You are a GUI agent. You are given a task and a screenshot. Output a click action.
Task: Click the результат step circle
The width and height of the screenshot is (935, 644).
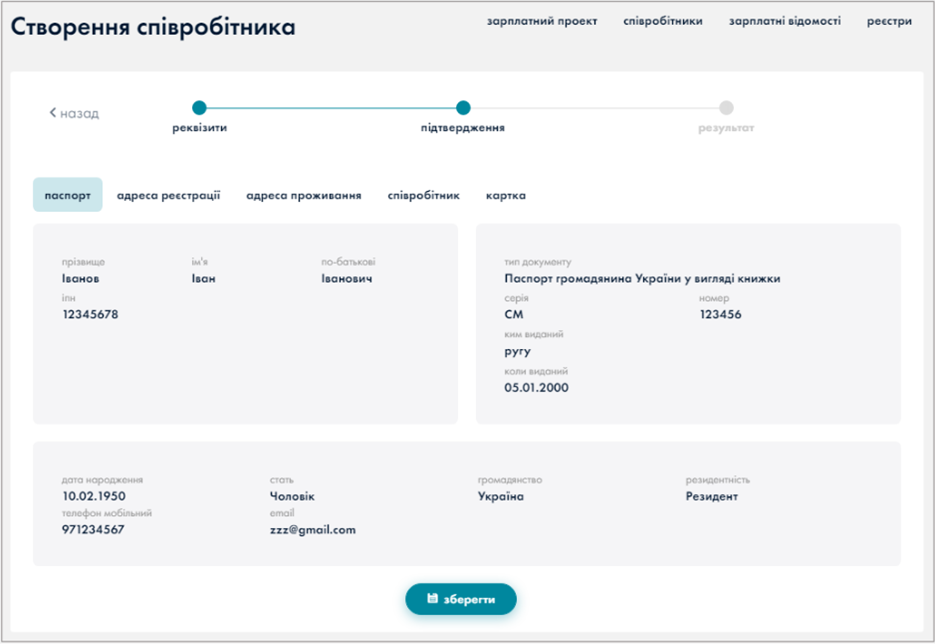726,108
